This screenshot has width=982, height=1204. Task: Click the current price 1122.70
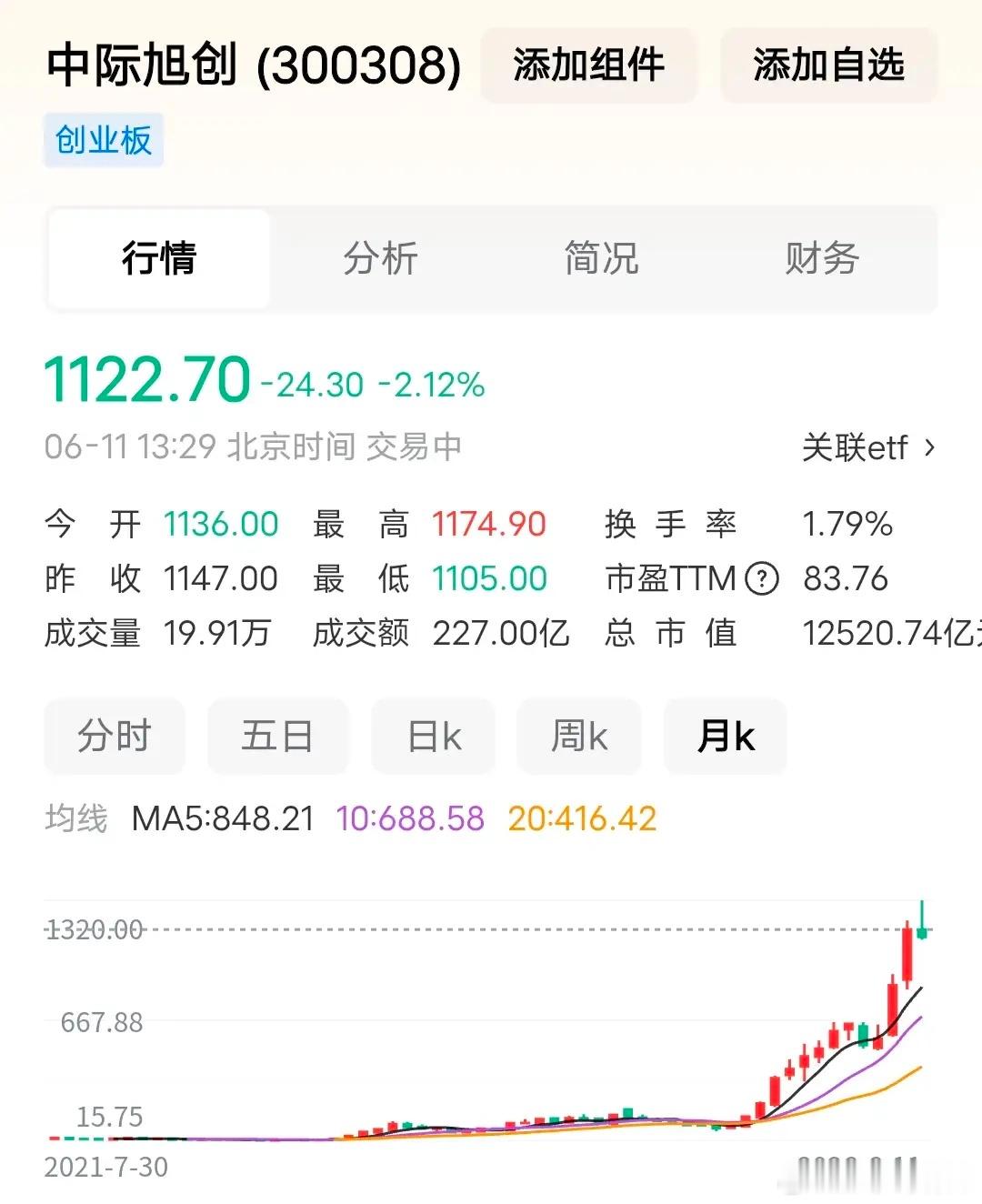pyautogui.click(x=146, y=379)
